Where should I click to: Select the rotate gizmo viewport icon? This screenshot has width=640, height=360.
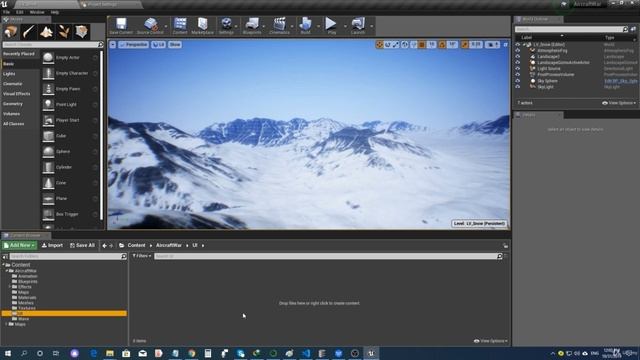point(388,44)
